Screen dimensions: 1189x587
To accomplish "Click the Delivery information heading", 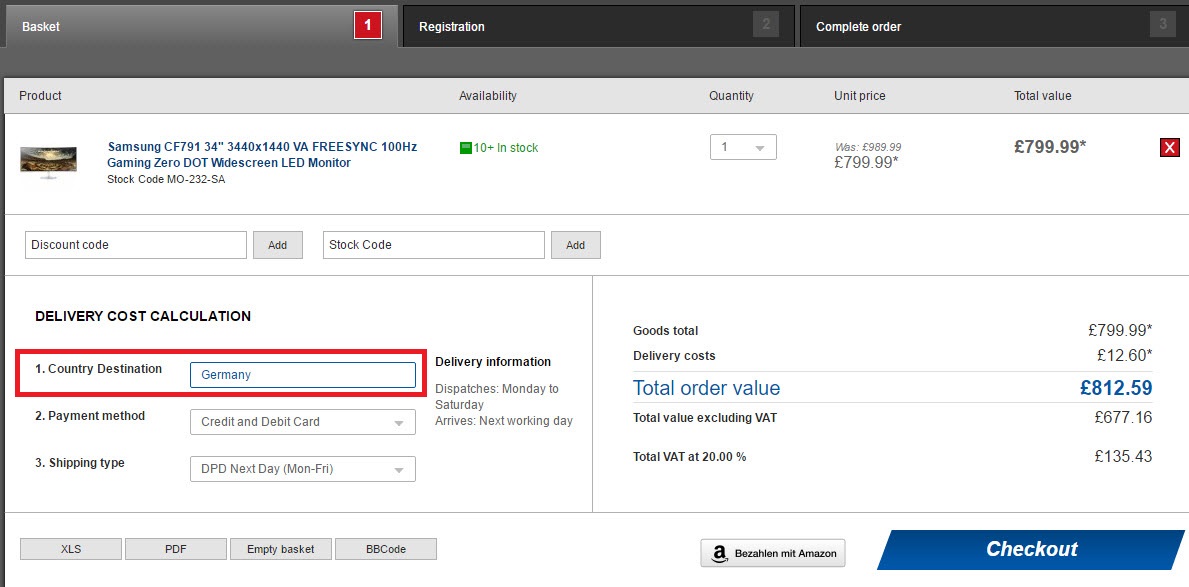I will tap(493, 362).
